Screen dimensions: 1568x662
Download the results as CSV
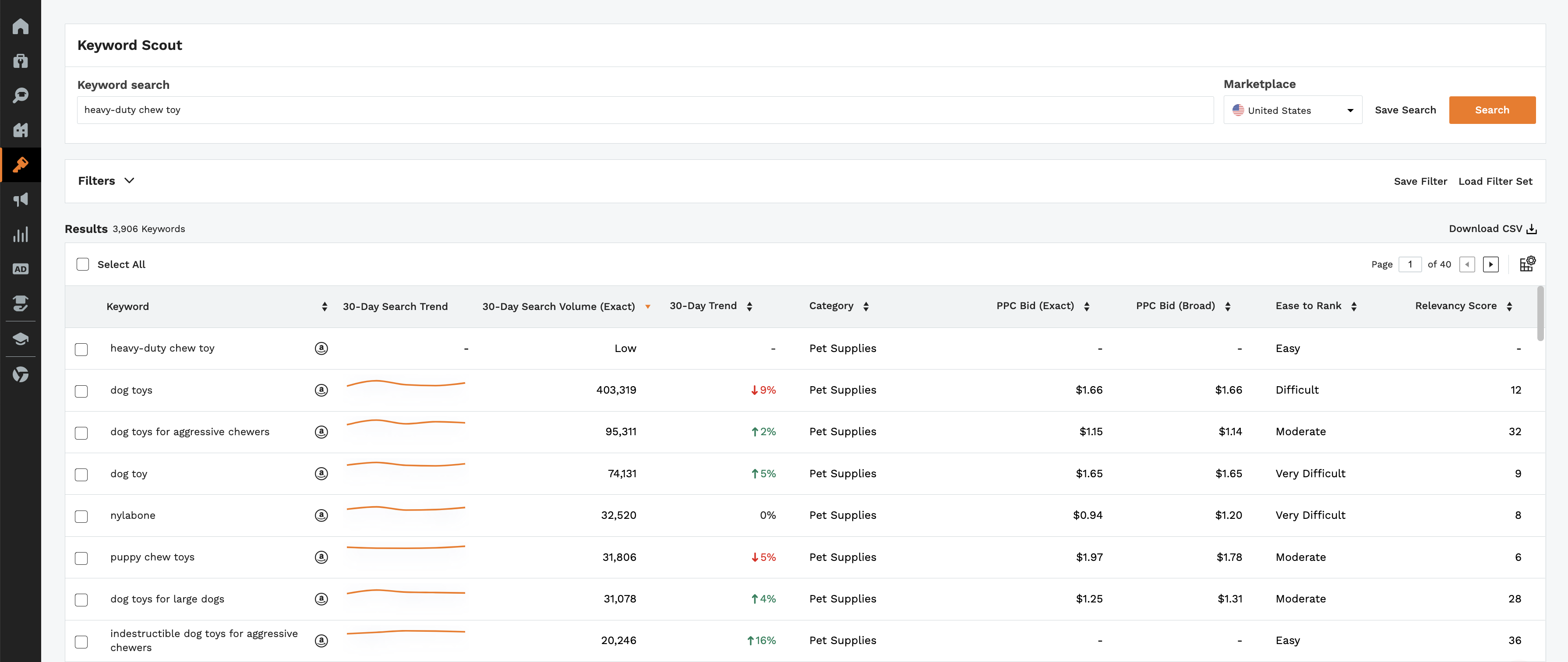tap(1493, 229)
